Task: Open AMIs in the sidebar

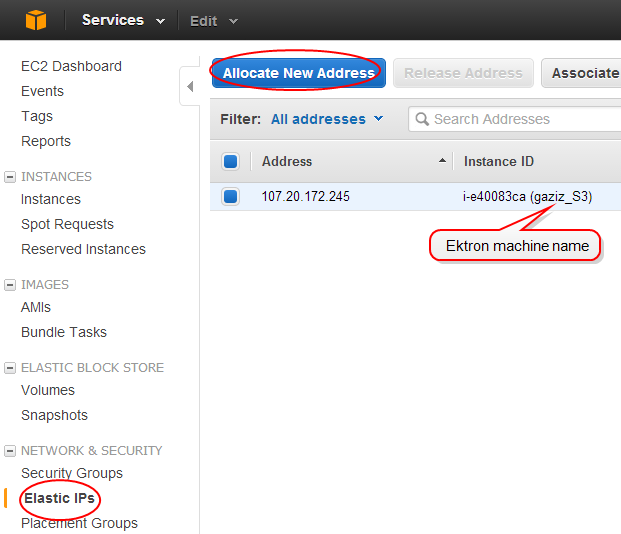Action: click(x=36, y=307)
